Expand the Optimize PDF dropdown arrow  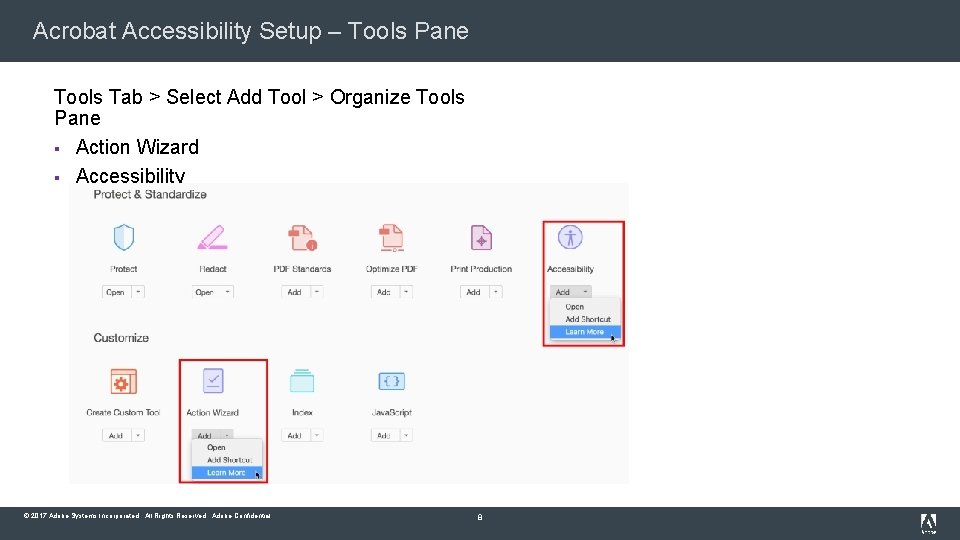point(407,292)
